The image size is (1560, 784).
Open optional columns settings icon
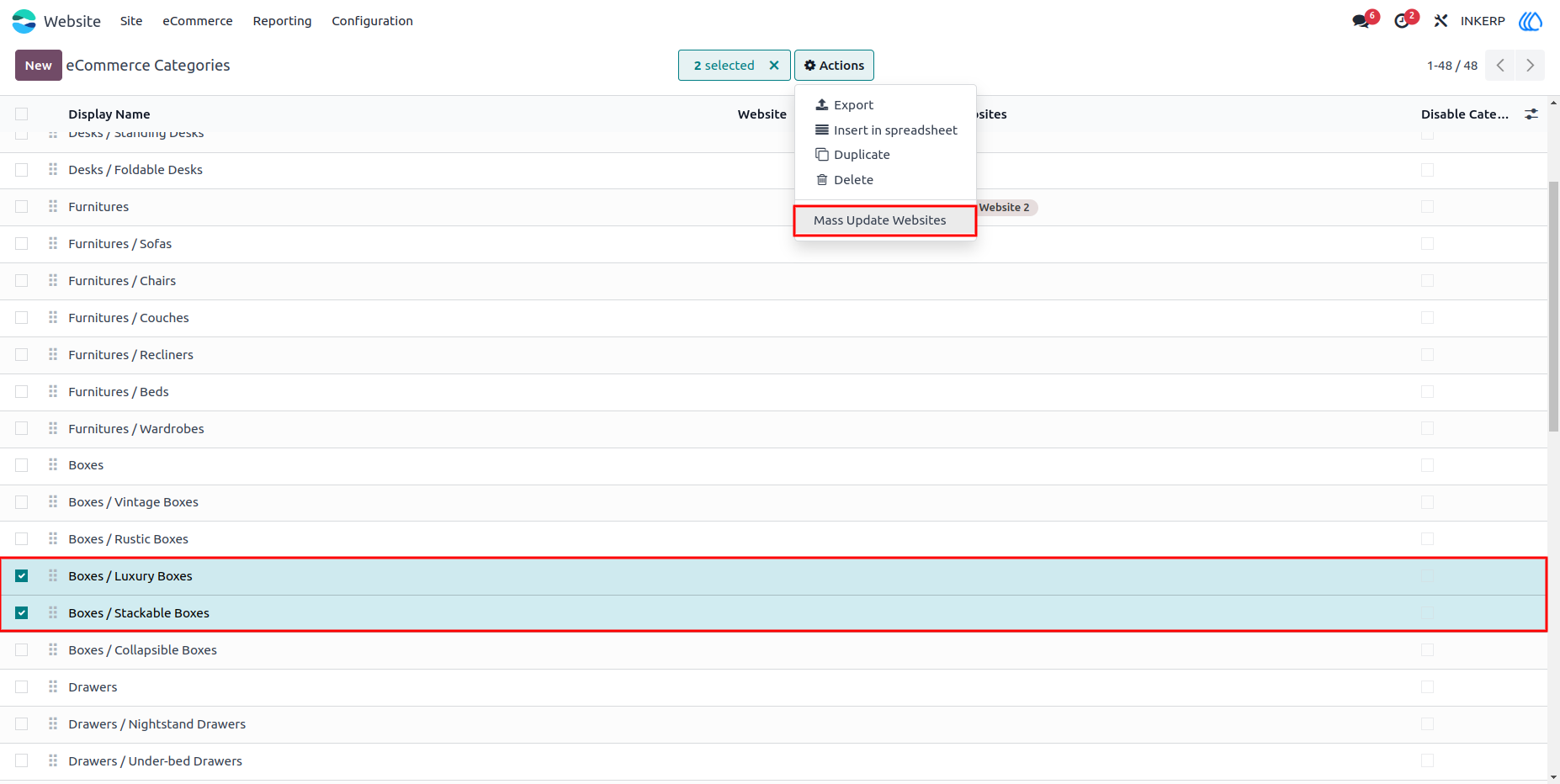click(x=1531, y=114)
